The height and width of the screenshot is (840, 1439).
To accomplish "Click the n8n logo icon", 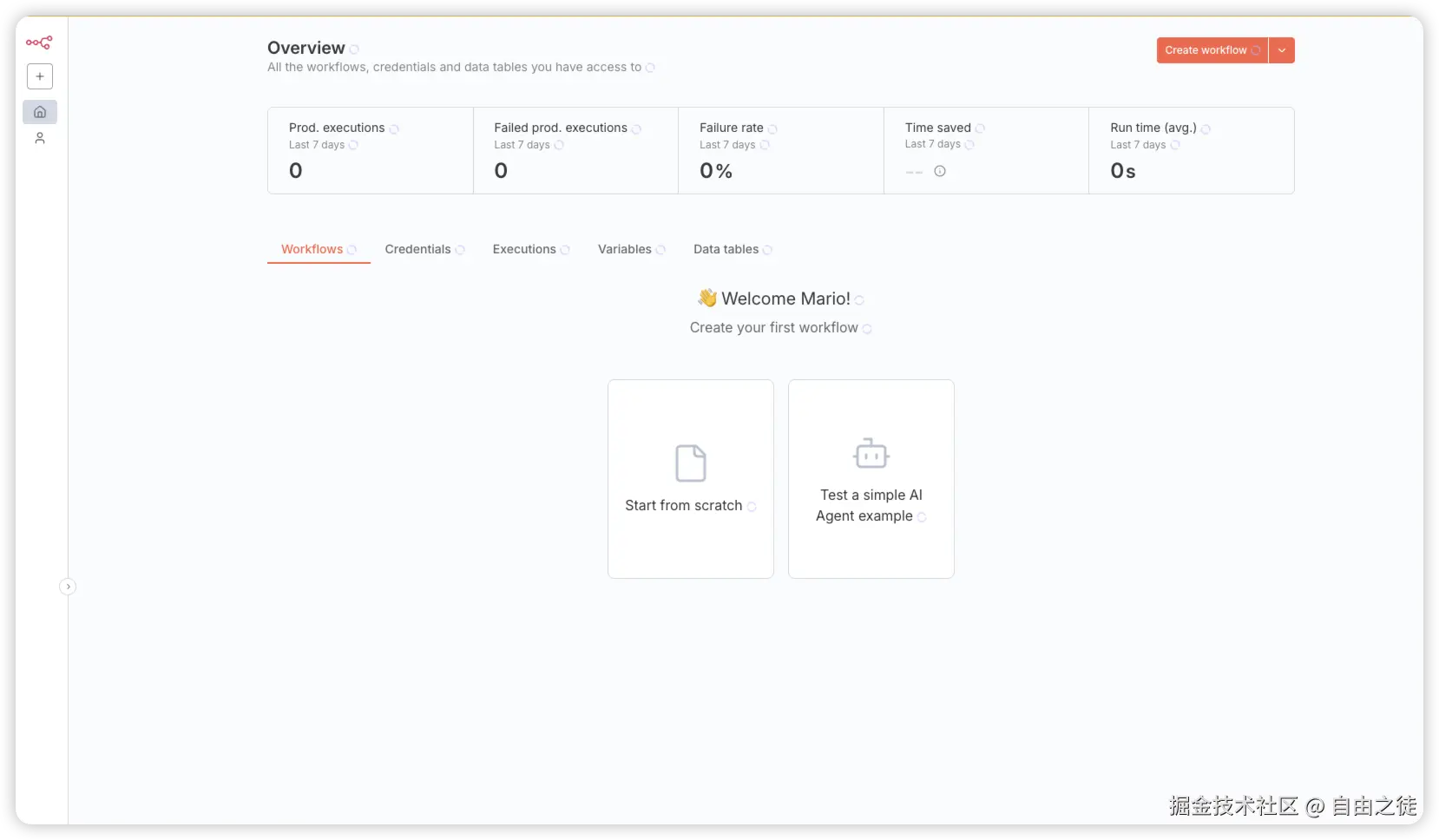I will pyautogui.click(x=39, y=43).
